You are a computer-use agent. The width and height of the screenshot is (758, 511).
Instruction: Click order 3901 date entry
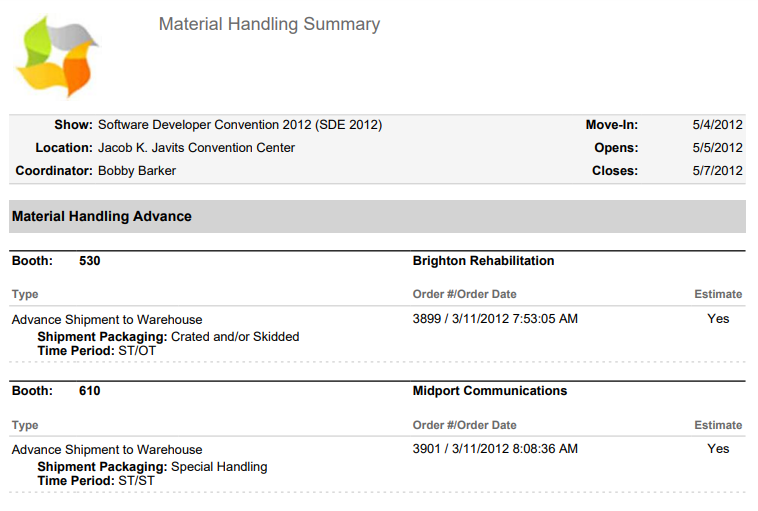click(495, 449)
